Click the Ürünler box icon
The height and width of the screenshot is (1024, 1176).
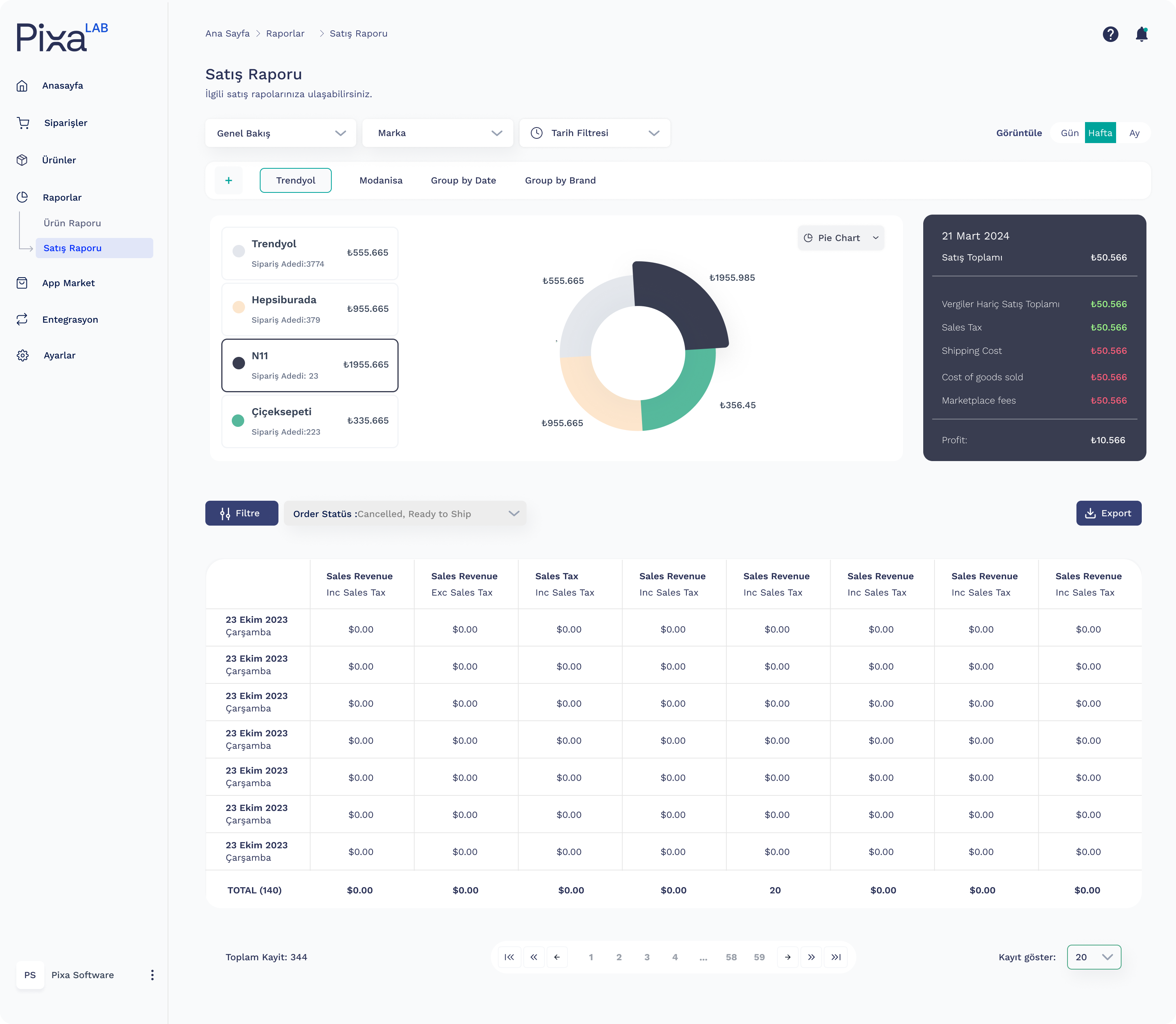click(22, 160)
